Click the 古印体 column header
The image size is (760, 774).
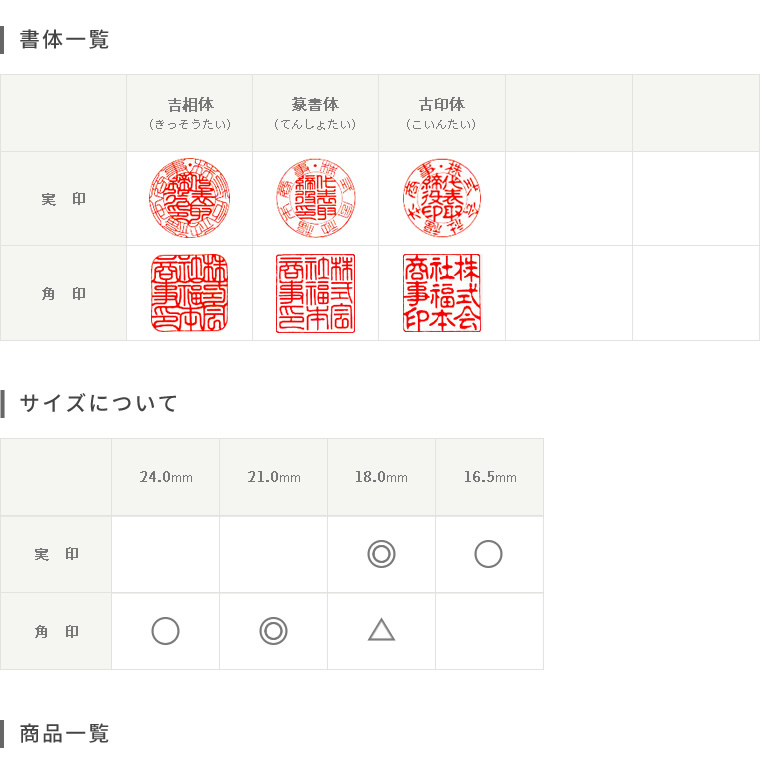tap(441, 113)
